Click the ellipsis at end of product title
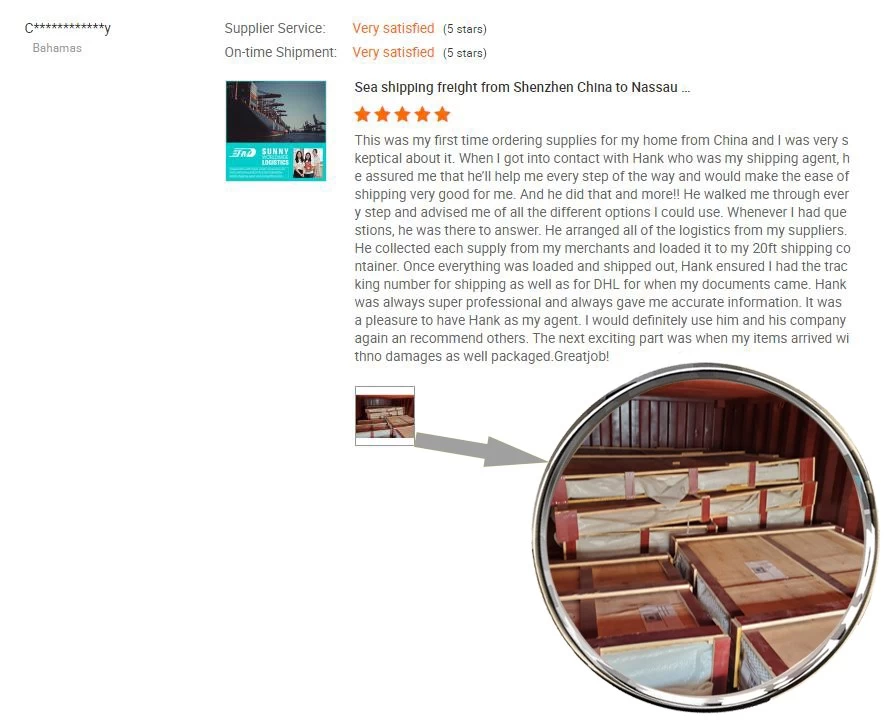The height and width of the screenshot is (725, 895). 686,88
